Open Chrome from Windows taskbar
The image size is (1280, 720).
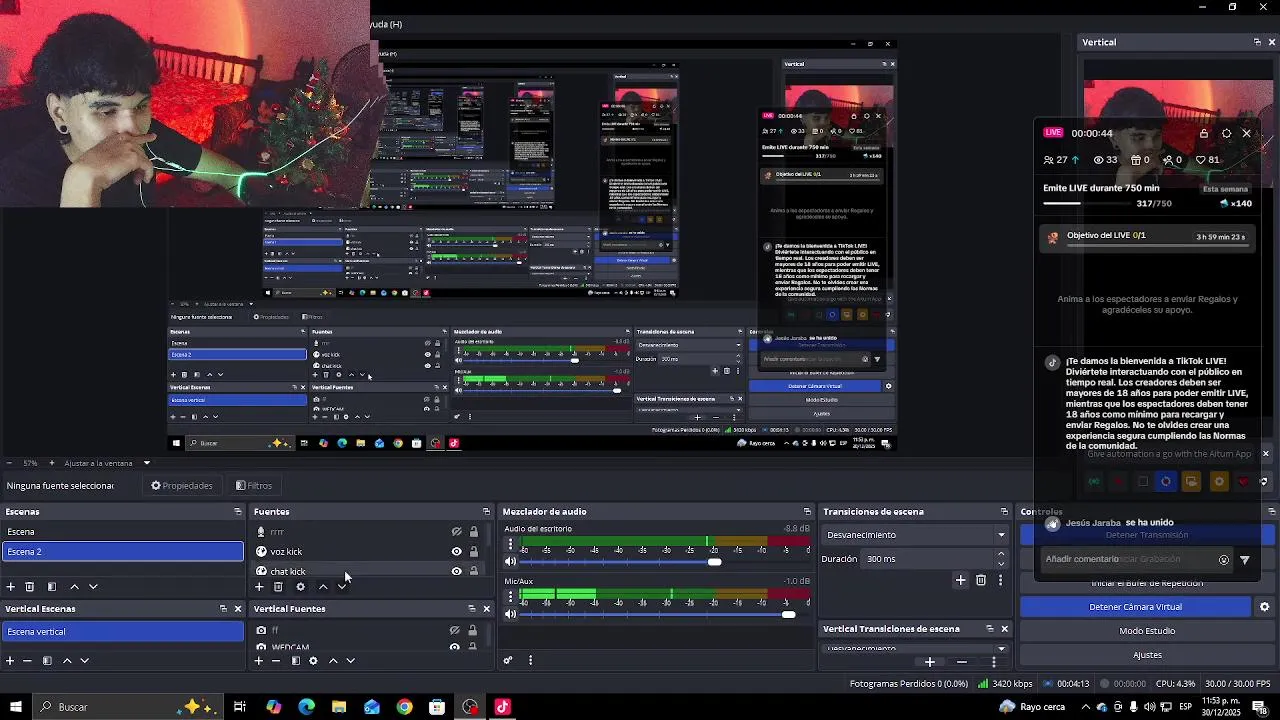coord(404,707)
